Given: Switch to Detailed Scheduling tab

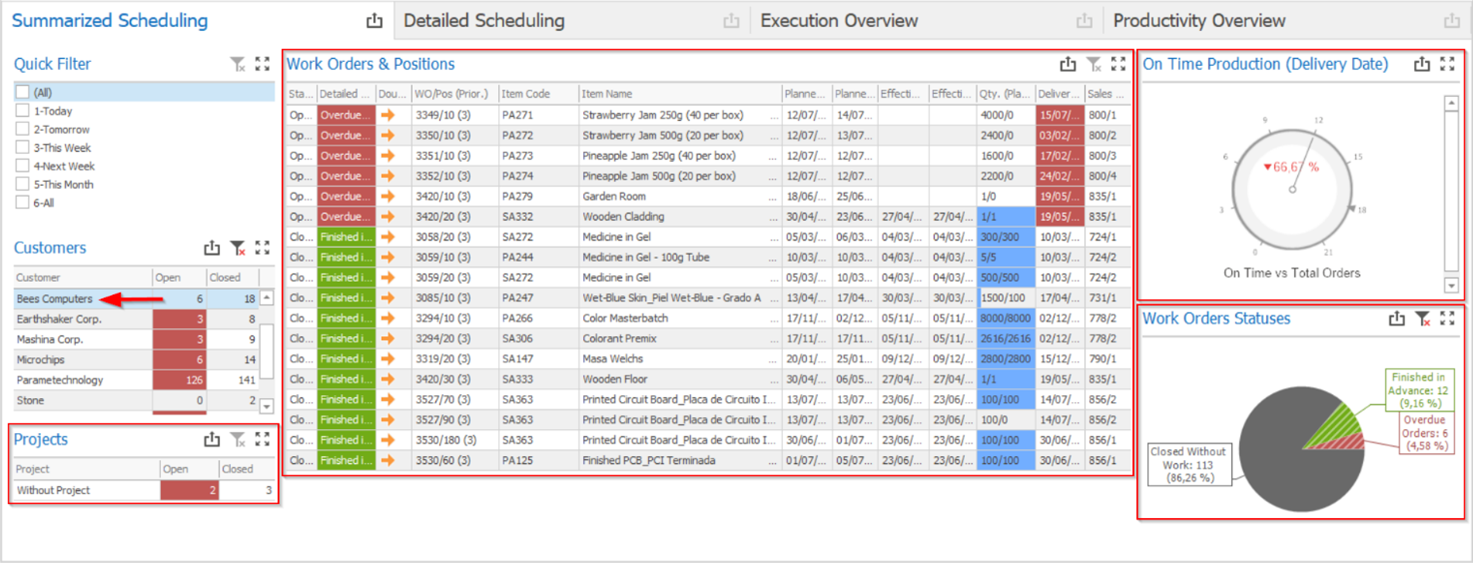Looking at the screenshot, I should (x=484, y=21).
